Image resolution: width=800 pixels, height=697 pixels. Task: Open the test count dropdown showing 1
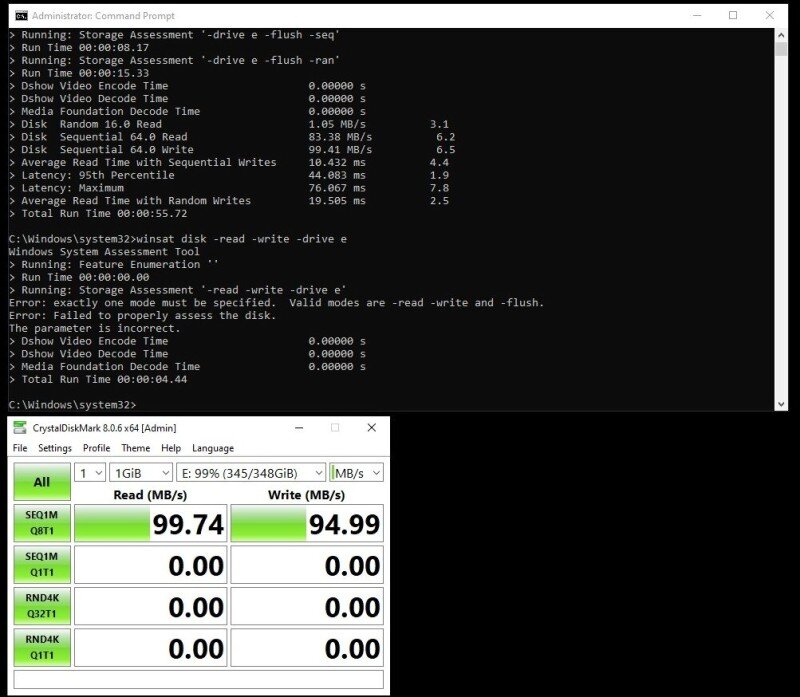click(90, 473)
